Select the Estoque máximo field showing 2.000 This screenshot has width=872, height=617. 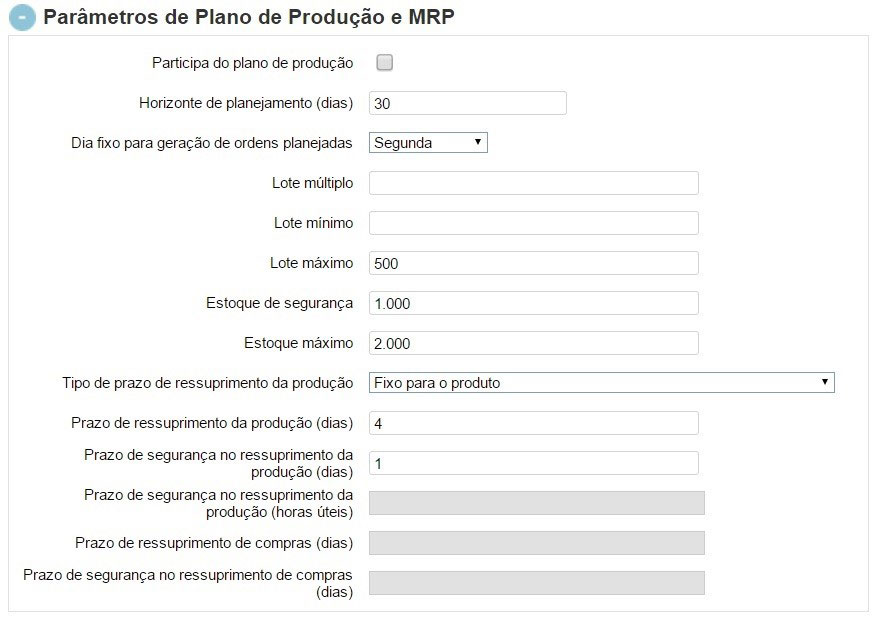click(x=534, y=342)
